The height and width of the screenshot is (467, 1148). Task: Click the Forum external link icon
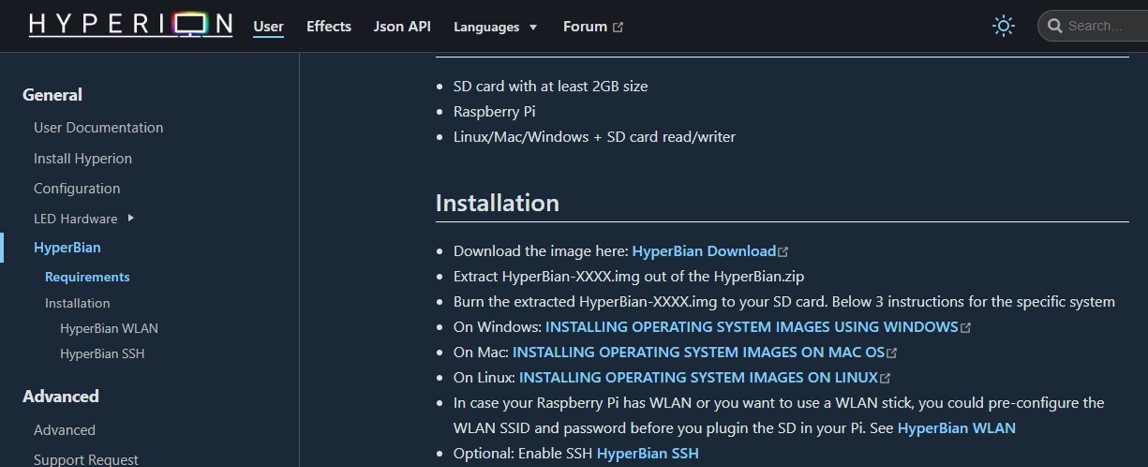(618, 27)
